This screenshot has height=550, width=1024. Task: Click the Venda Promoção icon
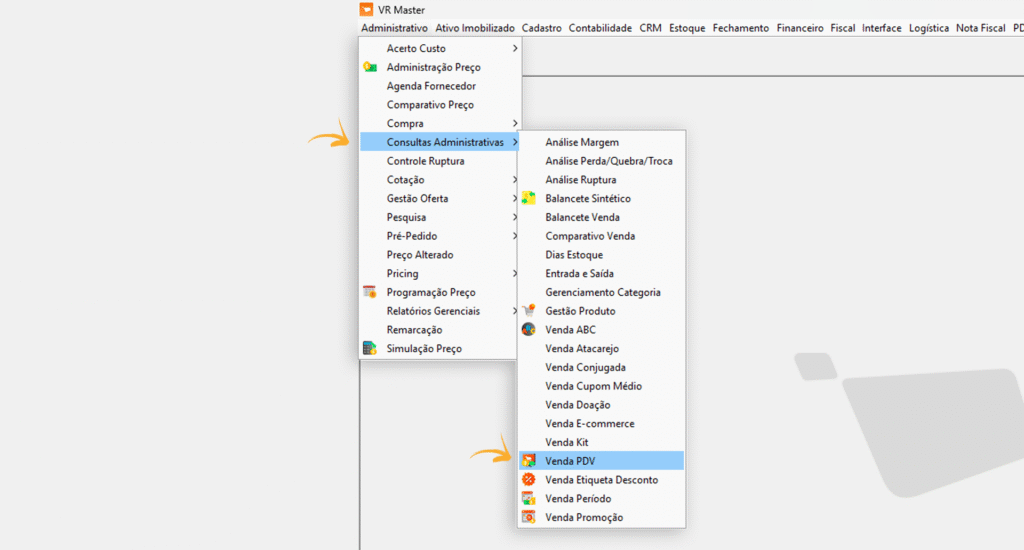528,517
